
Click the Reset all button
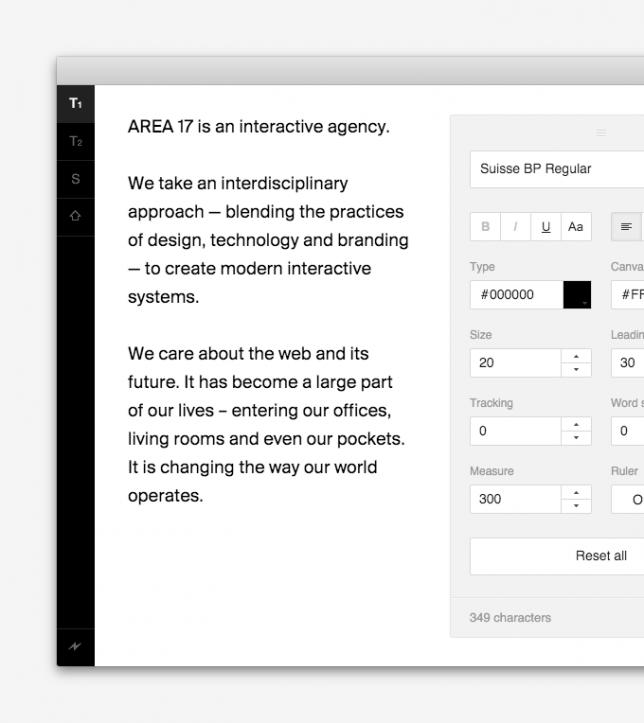coord(557,556)
